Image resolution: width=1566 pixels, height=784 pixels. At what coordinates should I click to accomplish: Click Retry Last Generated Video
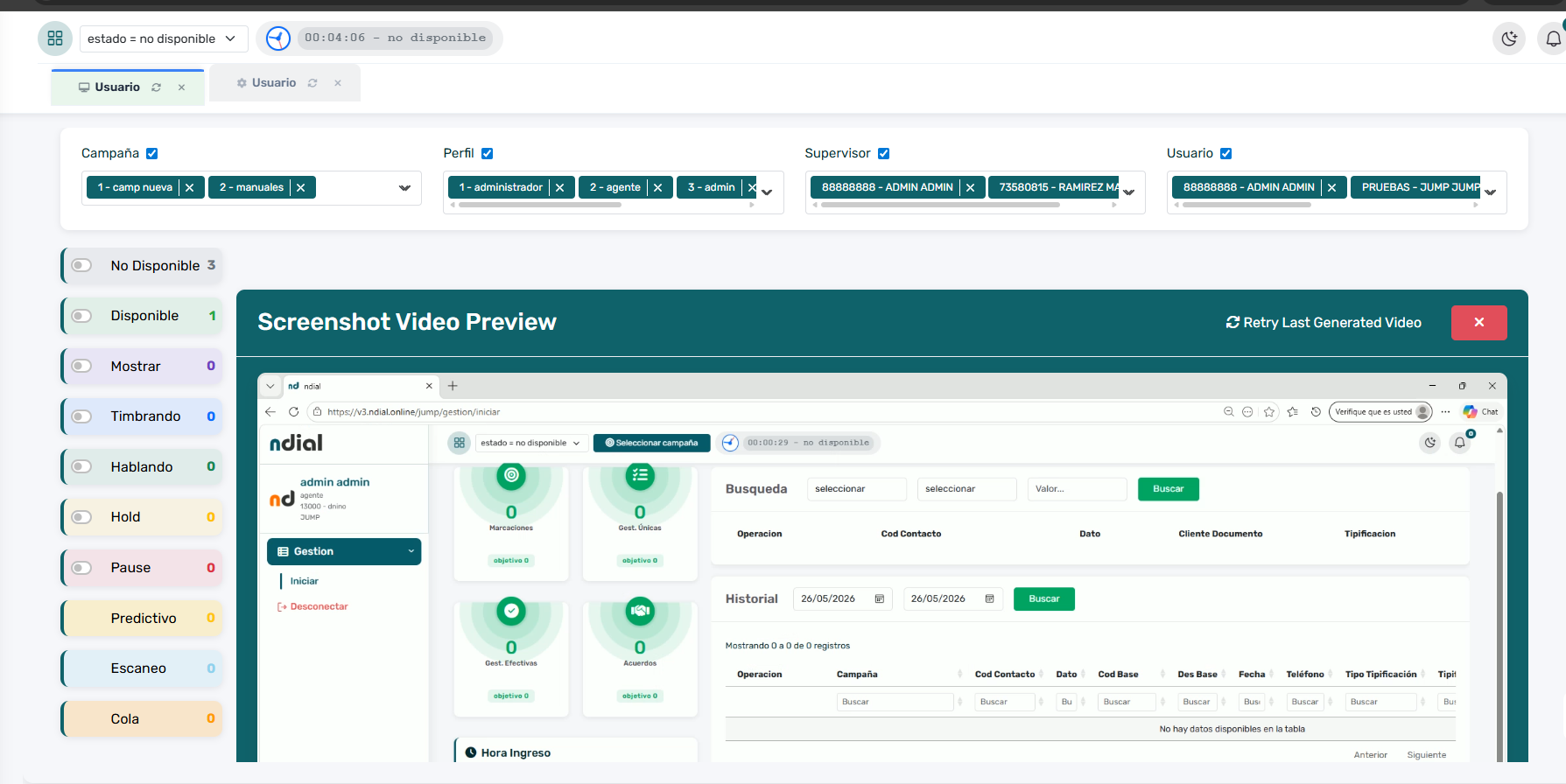tap(1324, 323)
